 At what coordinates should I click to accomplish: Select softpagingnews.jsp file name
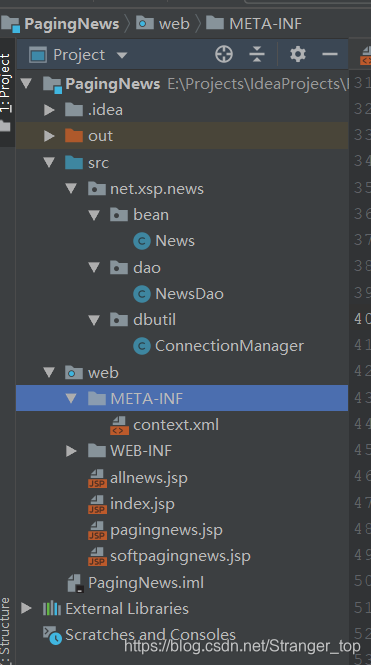pos(180,556)
